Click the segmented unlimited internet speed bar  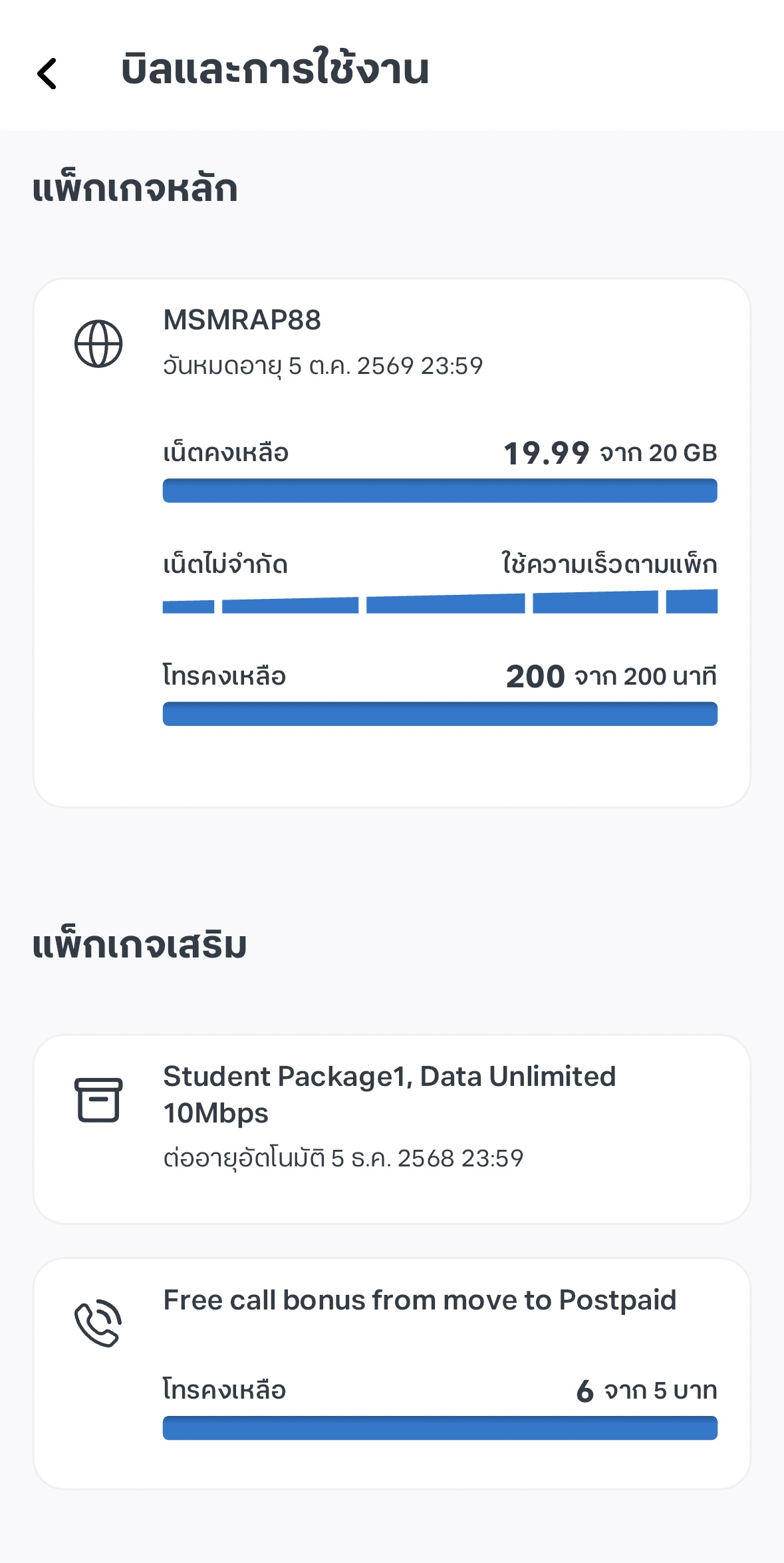click(440, 603)
